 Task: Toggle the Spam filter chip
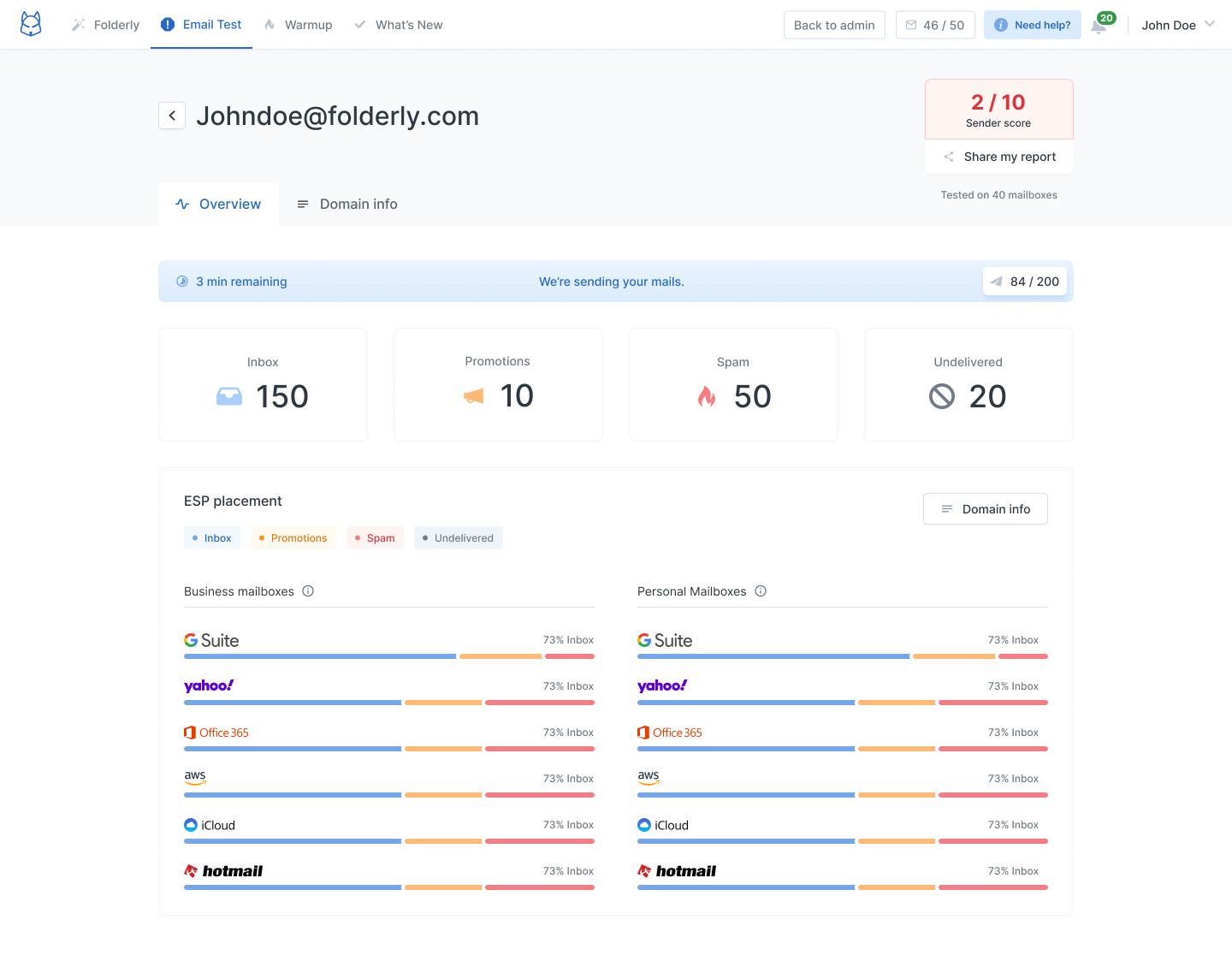[x=375, y=537]
